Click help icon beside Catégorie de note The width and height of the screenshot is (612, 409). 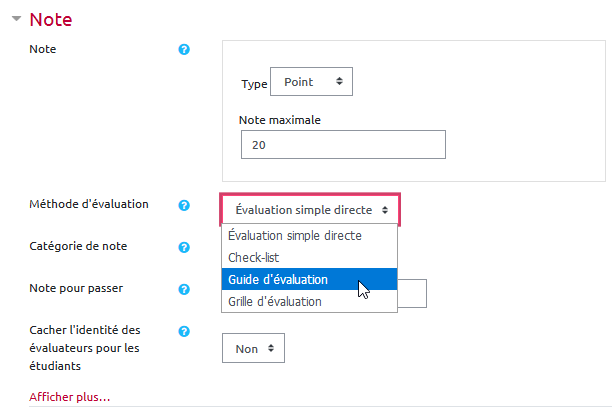coord(184,247)
